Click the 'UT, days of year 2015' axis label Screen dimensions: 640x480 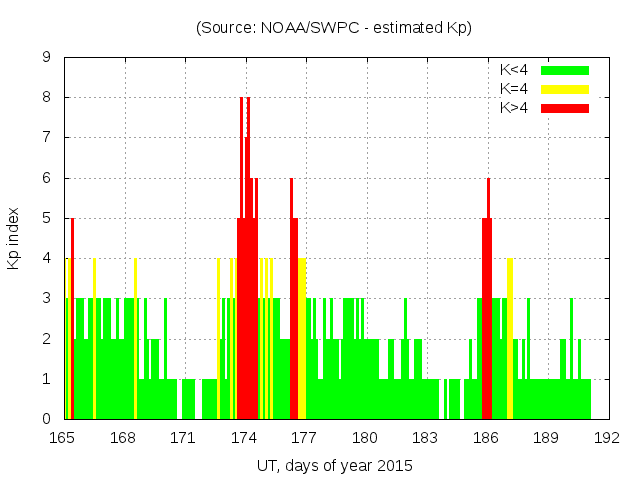pyautogui.click(x=334, y=465)
